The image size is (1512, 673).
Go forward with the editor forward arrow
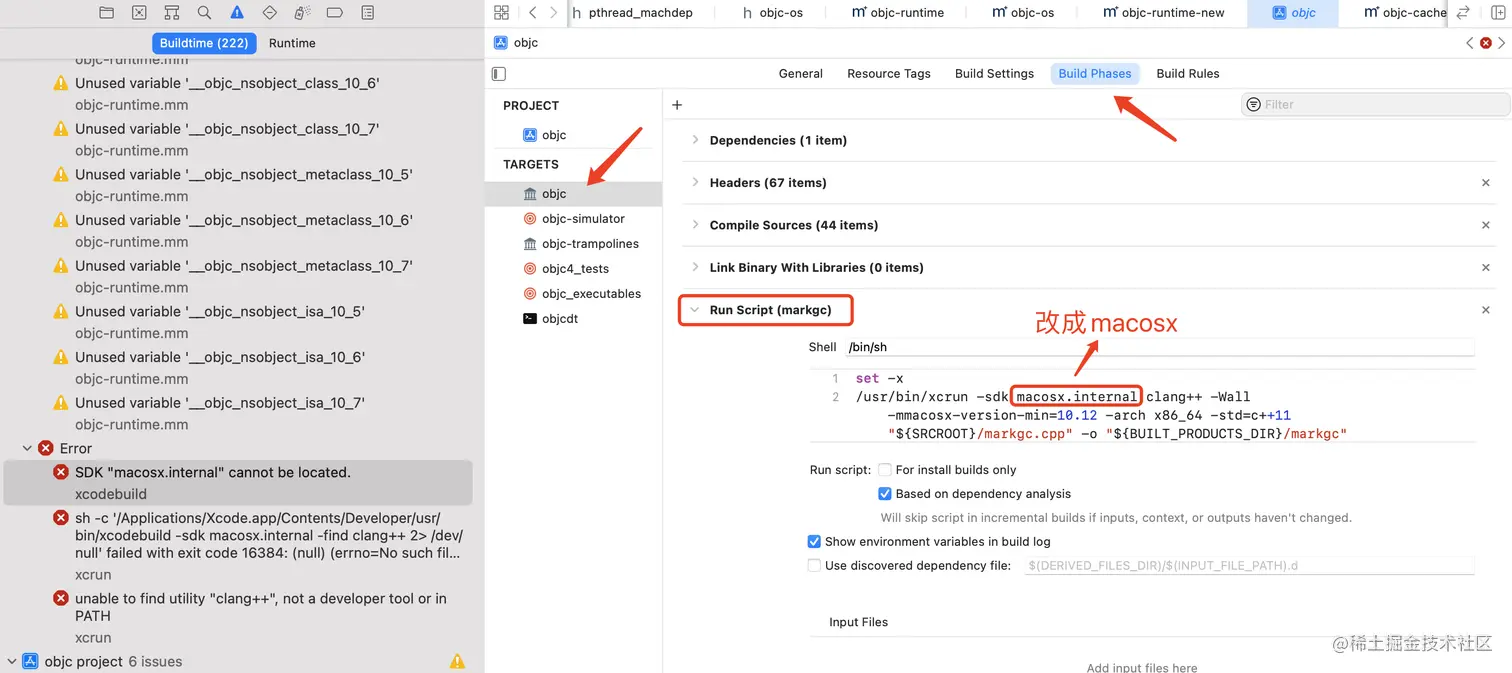coord(554,13)
